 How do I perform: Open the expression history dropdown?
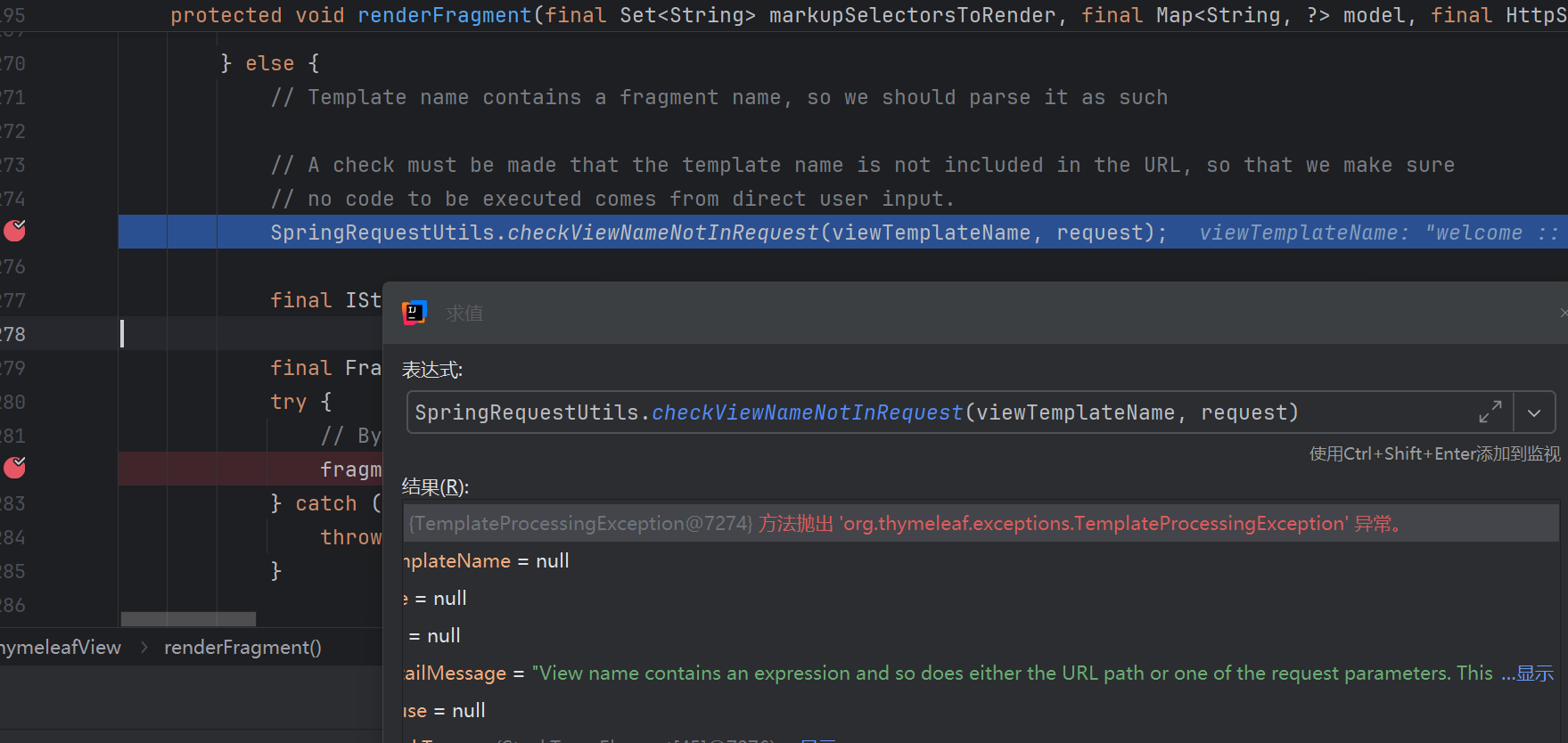(1534, 412)
